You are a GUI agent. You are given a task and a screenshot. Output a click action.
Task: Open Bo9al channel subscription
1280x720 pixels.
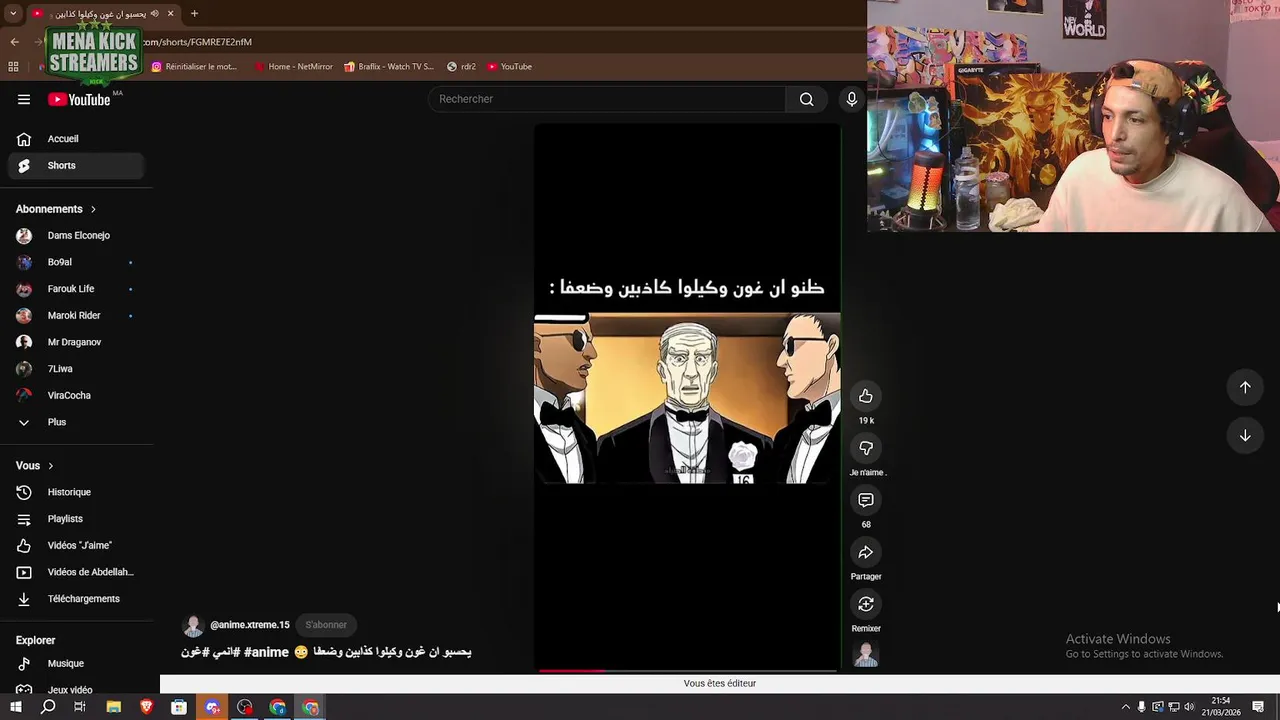click(76, 262)
